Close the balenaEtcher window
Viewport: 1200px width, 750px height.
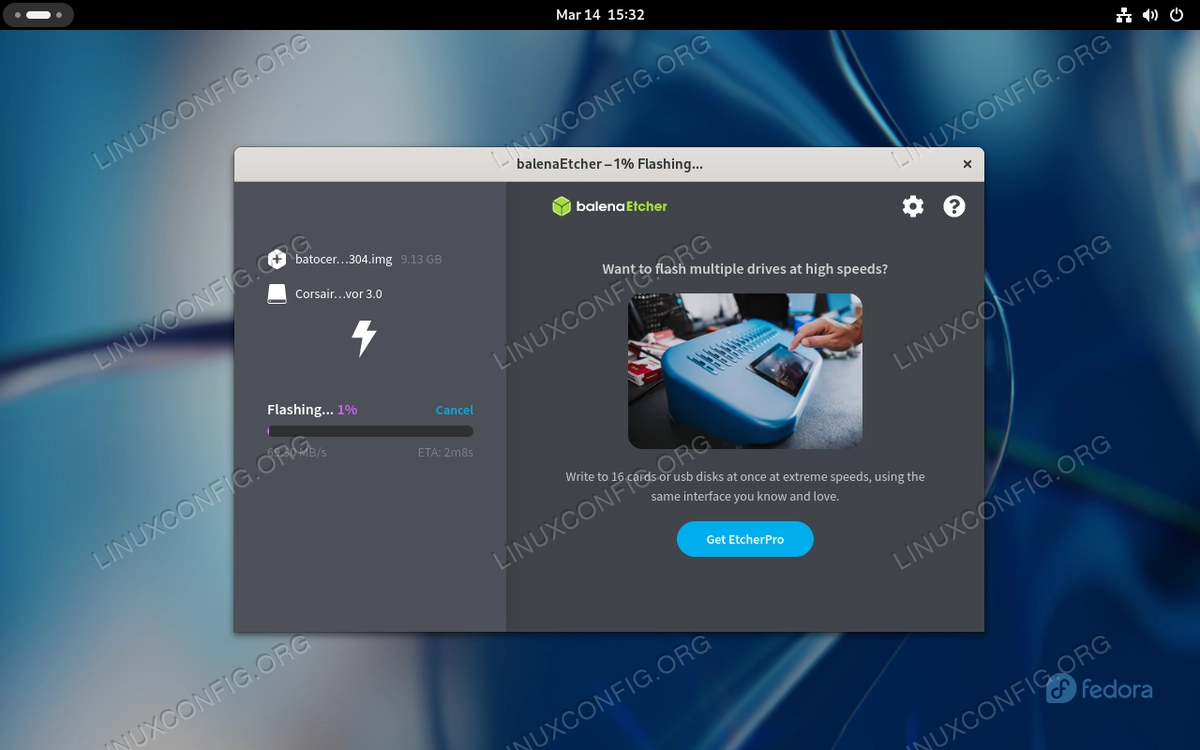(x=967, y=164)
